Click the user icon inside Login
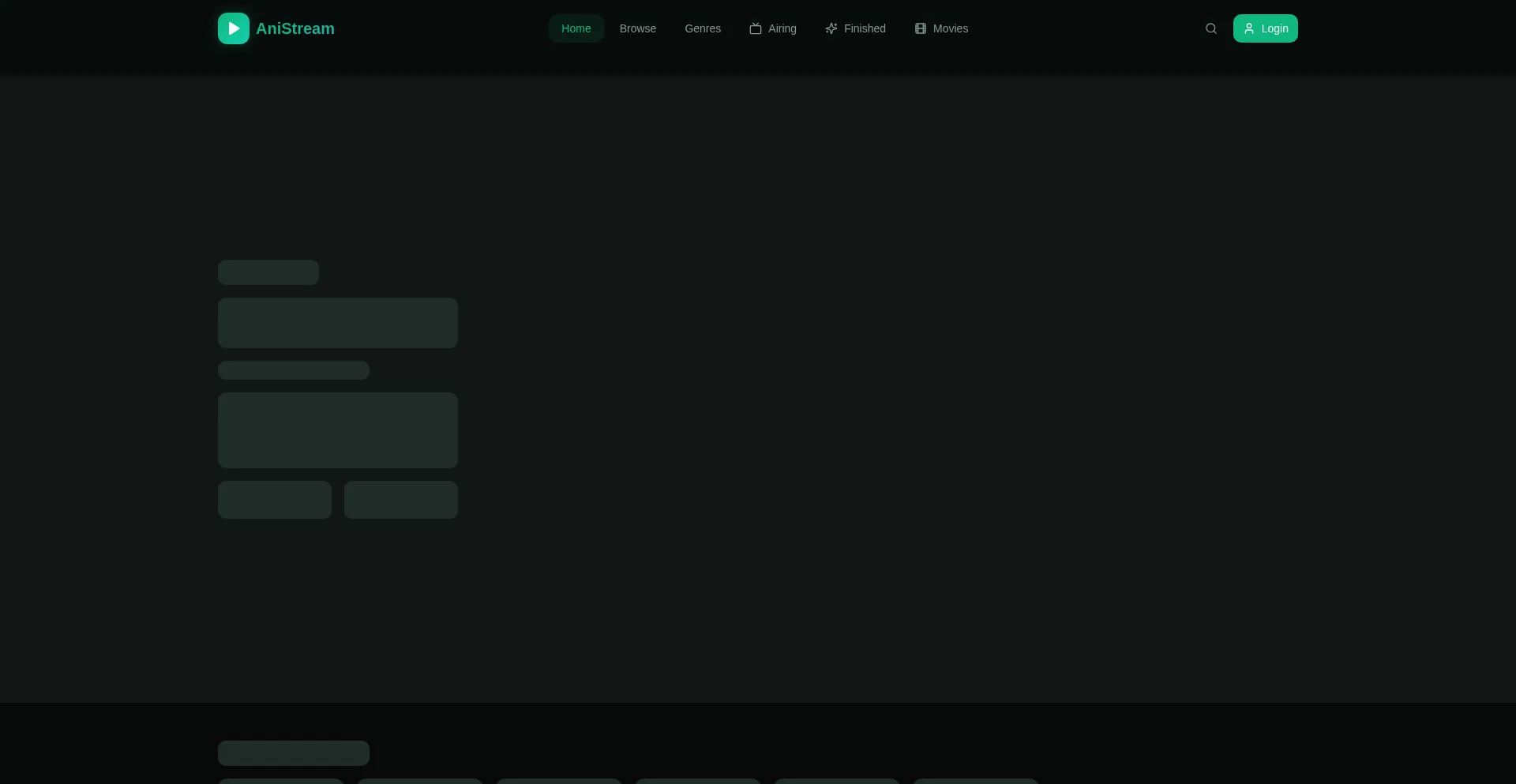This screenshot has width=1516, height=784. point(1249,28)
